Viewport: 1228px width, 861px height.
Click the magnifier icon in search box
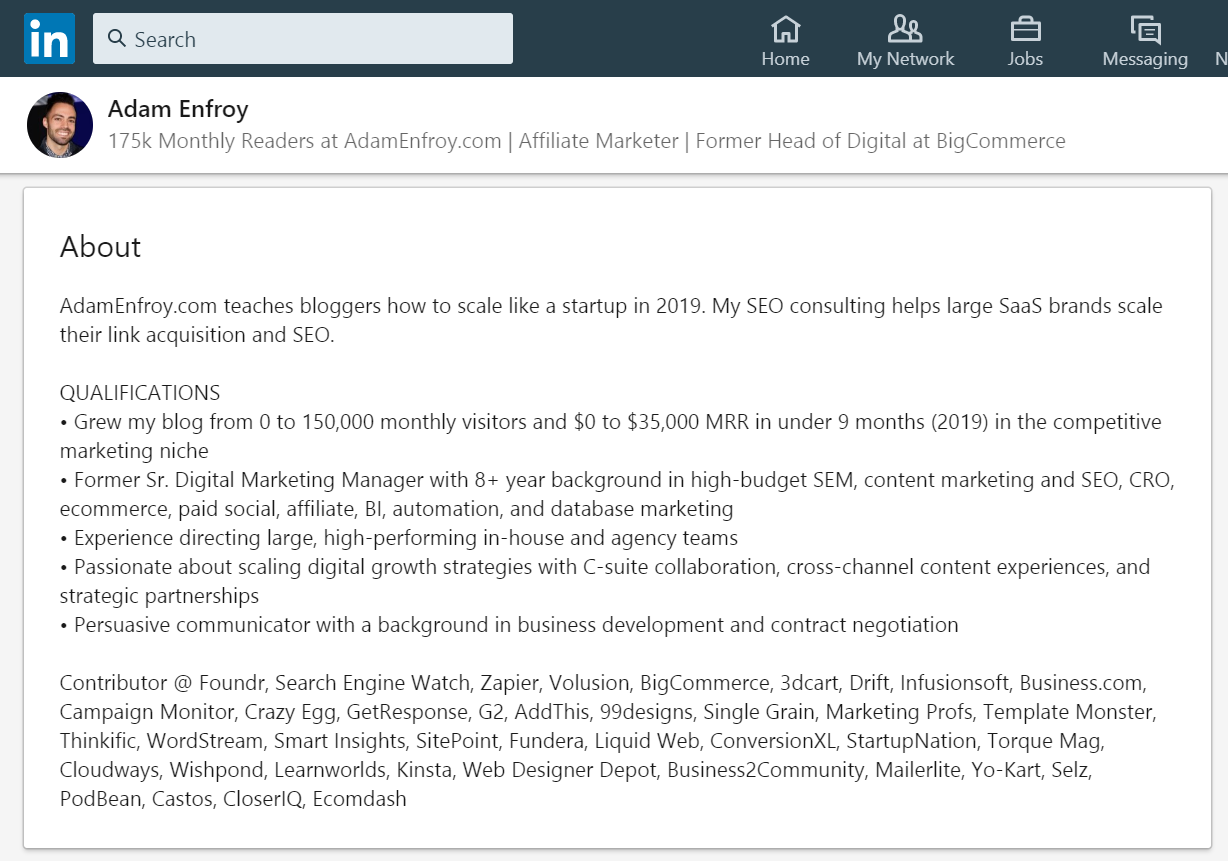pos(117,39)
